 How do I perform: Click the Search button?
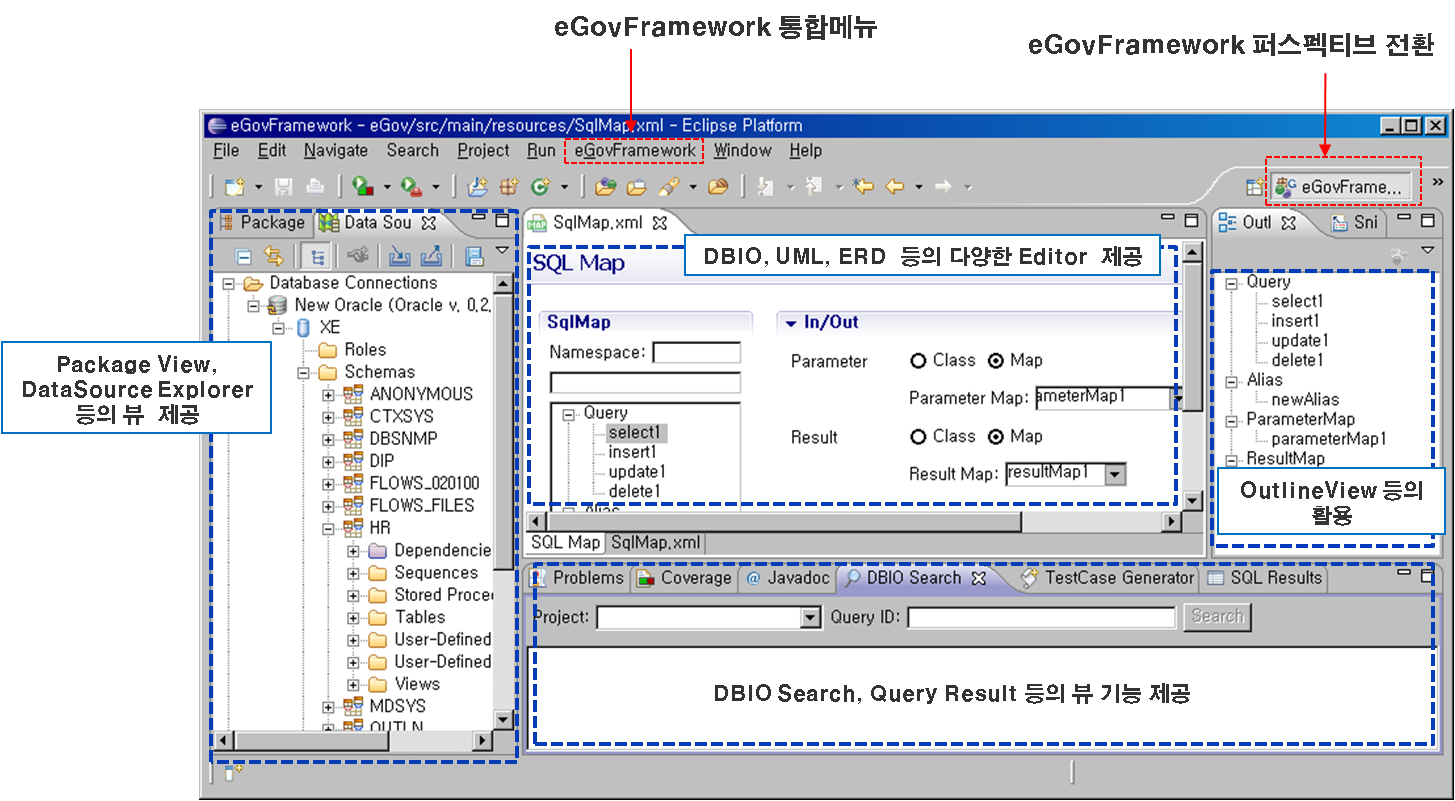pos(1216,617)
